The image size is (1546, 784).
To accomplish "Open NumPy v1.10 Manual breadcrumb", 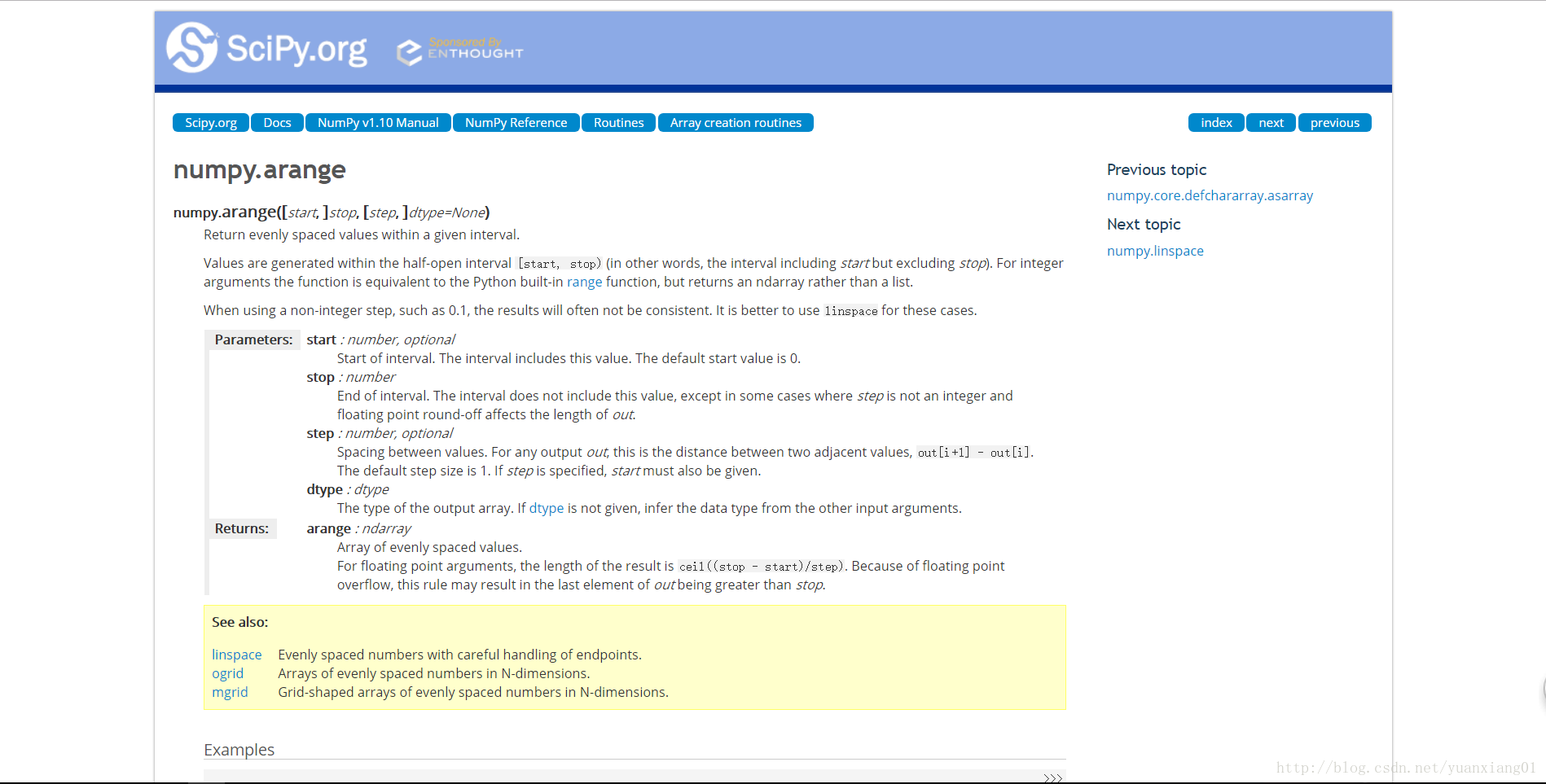I will click(378, 123).
